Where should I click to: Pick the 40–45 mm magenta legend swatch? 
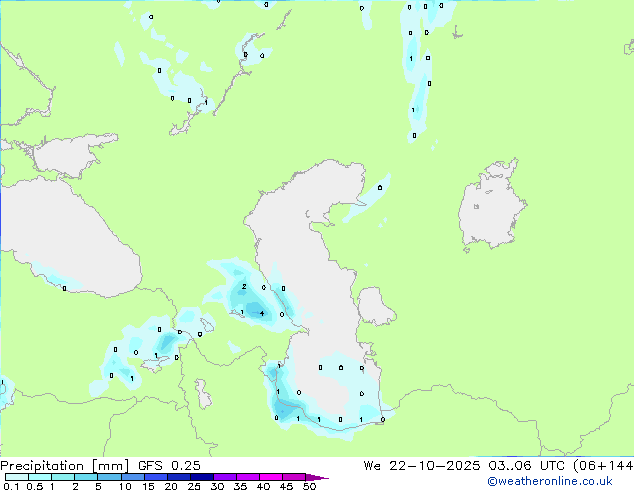[x=271, y=477]
